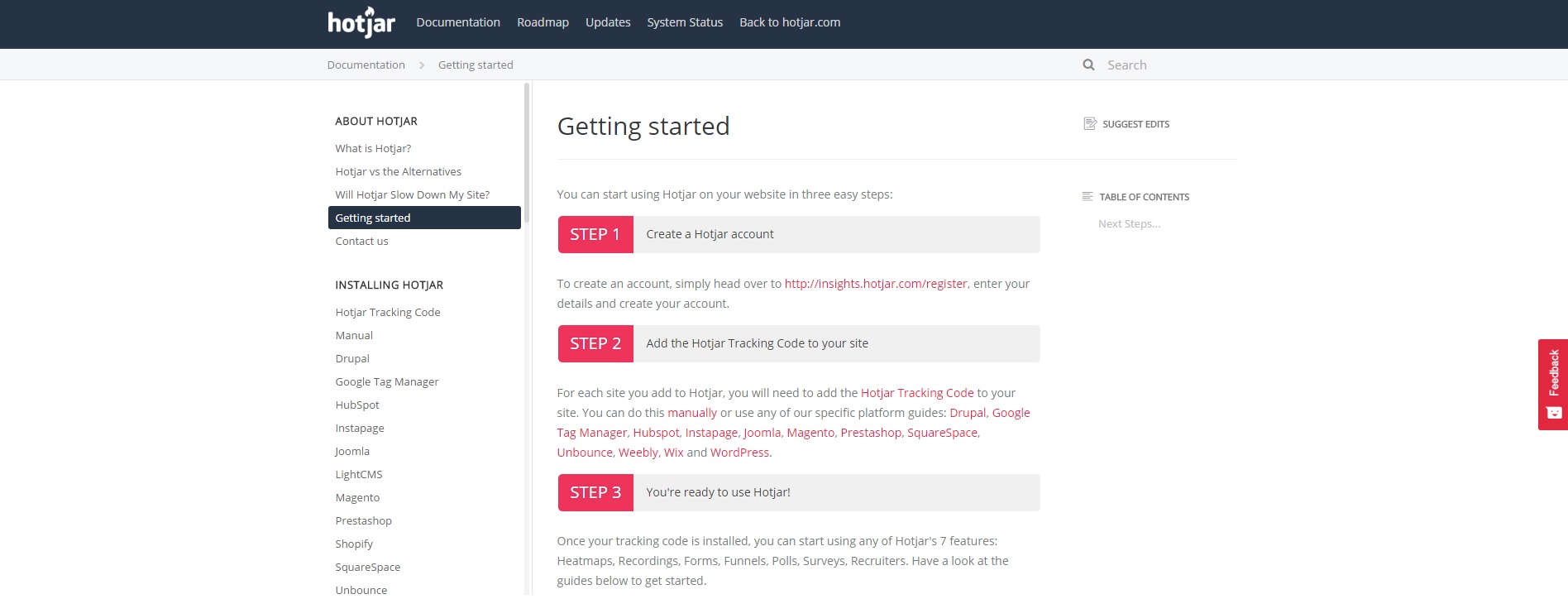Open Will Hotjar Slow Down My Site?
The width and height of the screenshot is (1568, 599).
pyautogui.click(x=412, y=194)
